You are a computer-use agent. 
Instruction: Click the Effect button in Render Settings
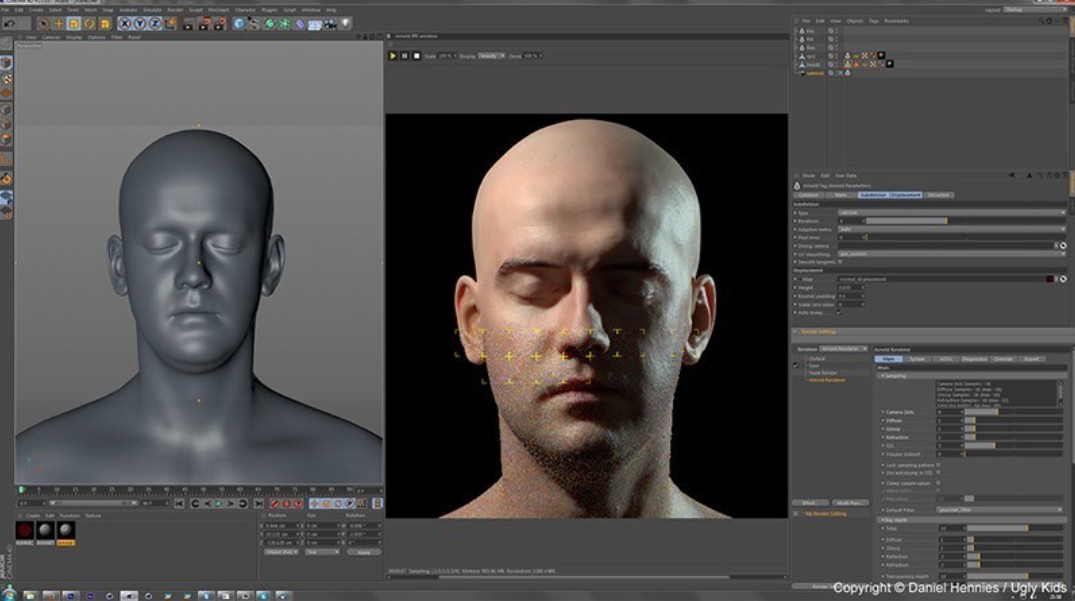(810, 502)
